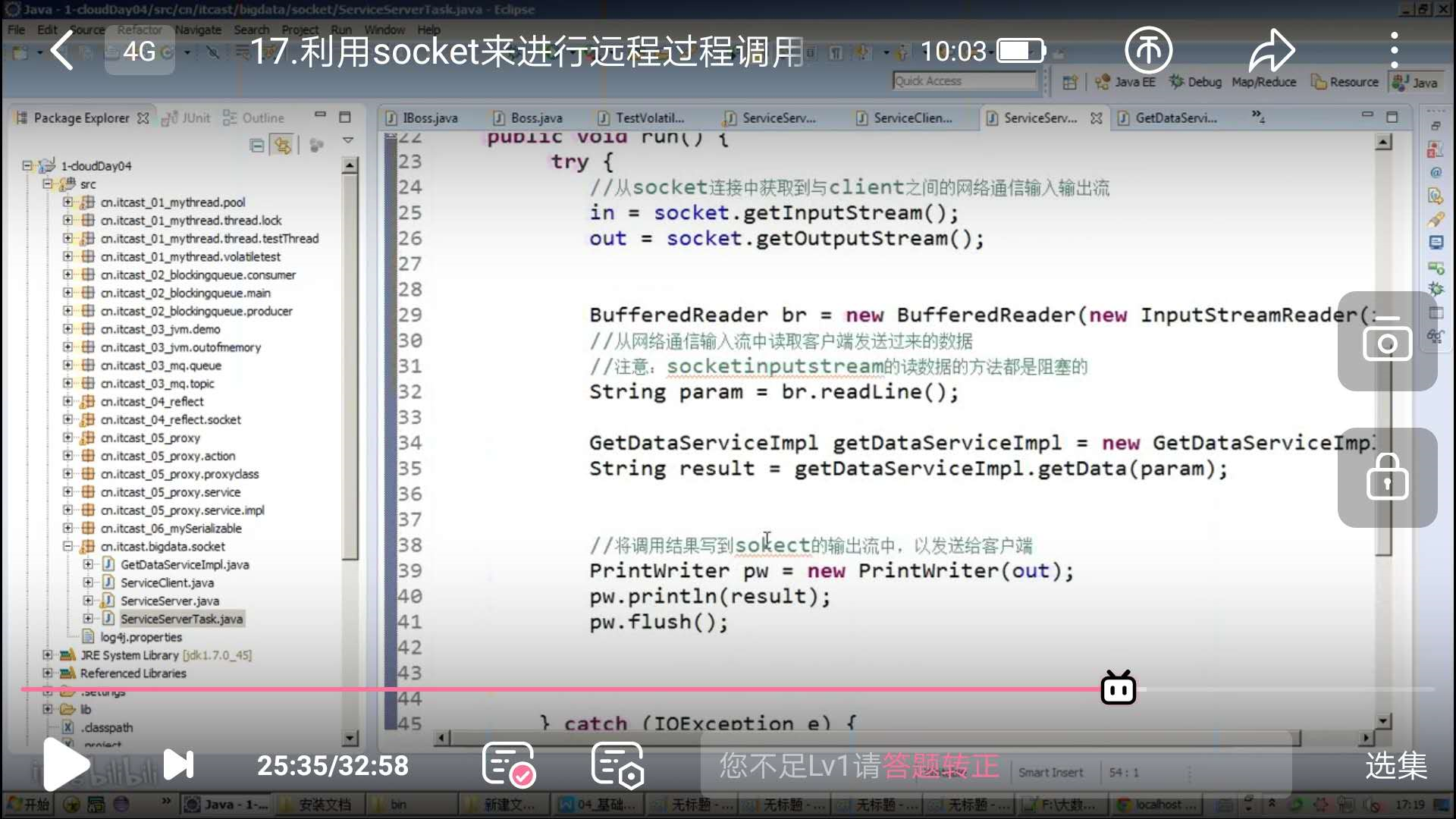Collapse the 1-cloudDay04 project node

[x=27, y=165]
